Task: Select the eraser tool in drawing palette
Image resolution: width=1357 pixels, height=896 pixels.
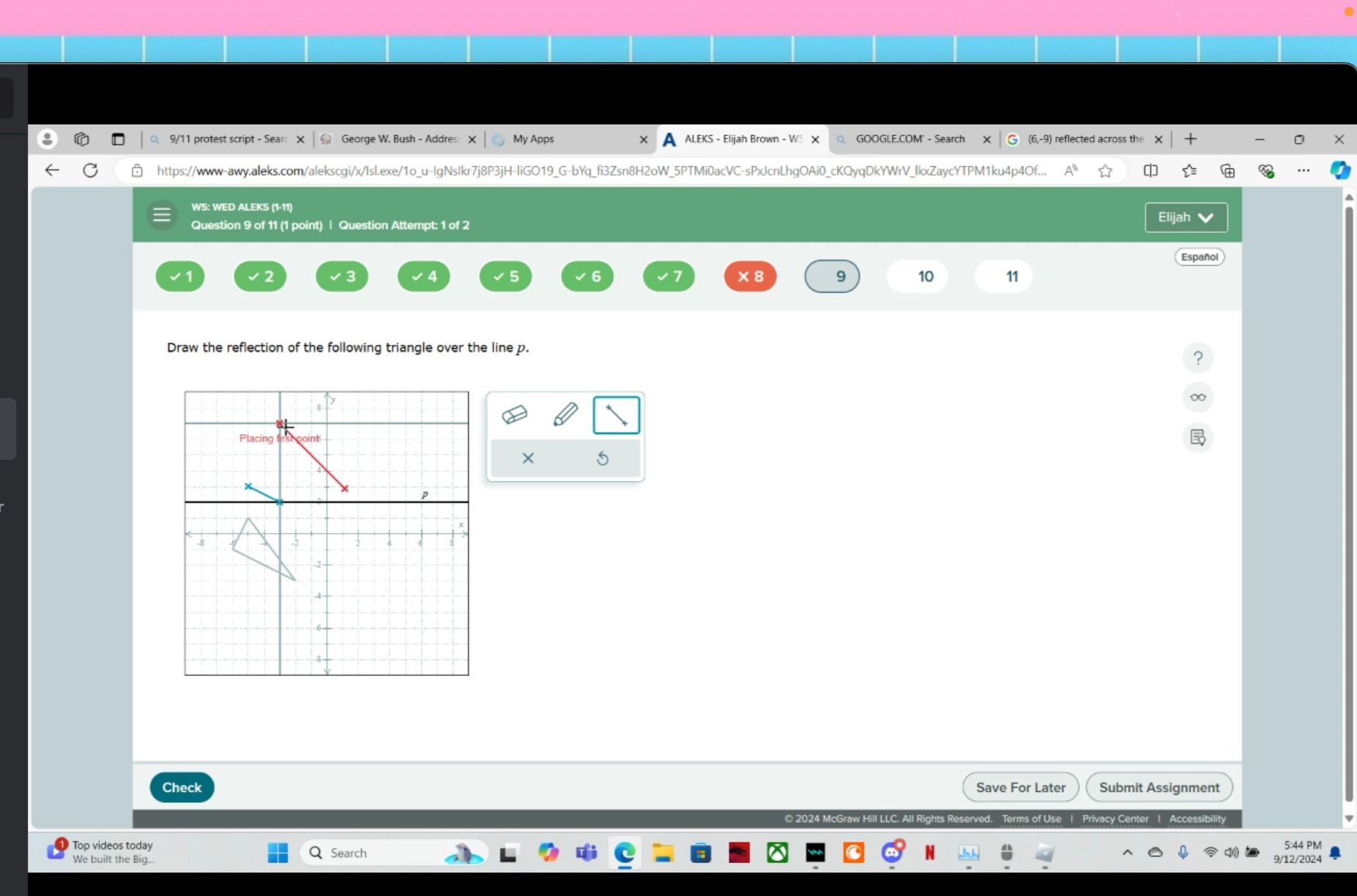Action: tap(515, 415)
